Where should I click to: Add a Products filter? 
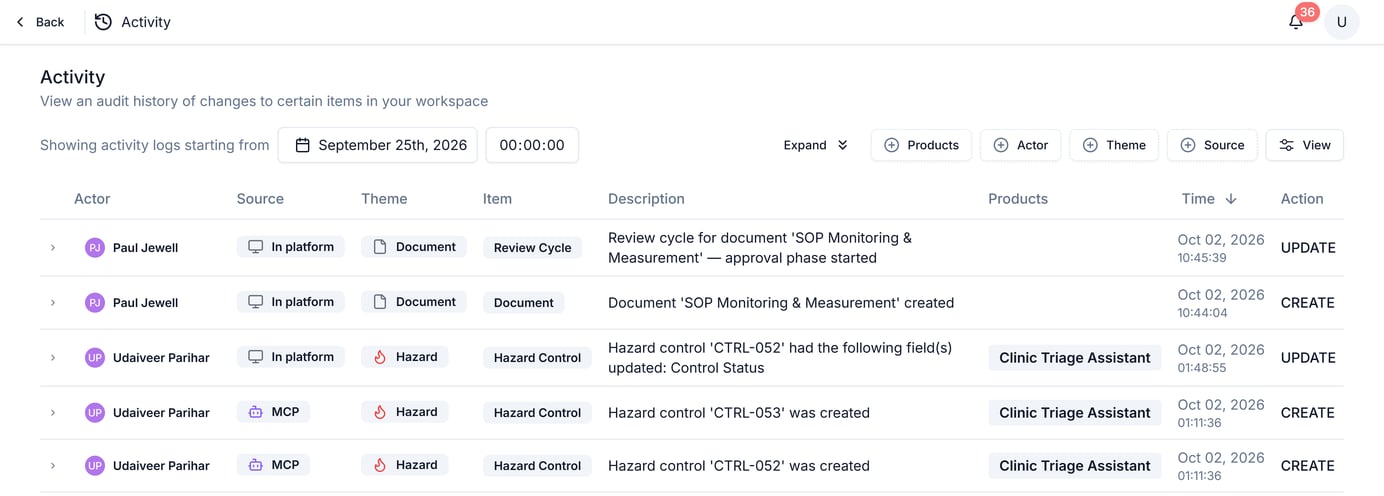(921, 145)
